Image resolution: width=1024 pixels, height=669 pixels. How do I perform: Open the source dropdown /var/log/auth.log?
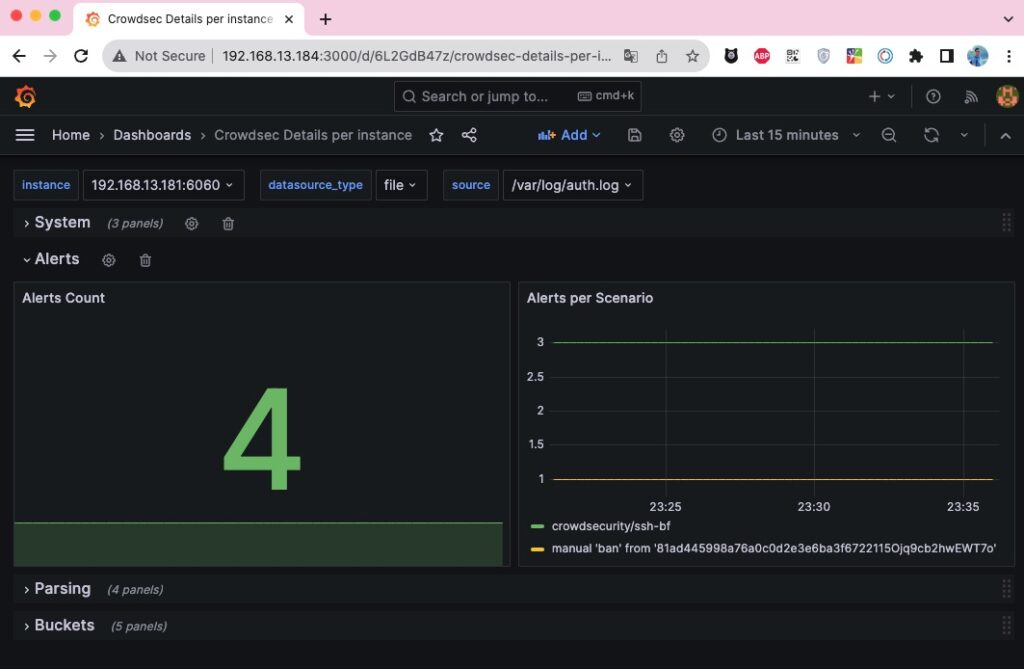click(x=573, y=185)
